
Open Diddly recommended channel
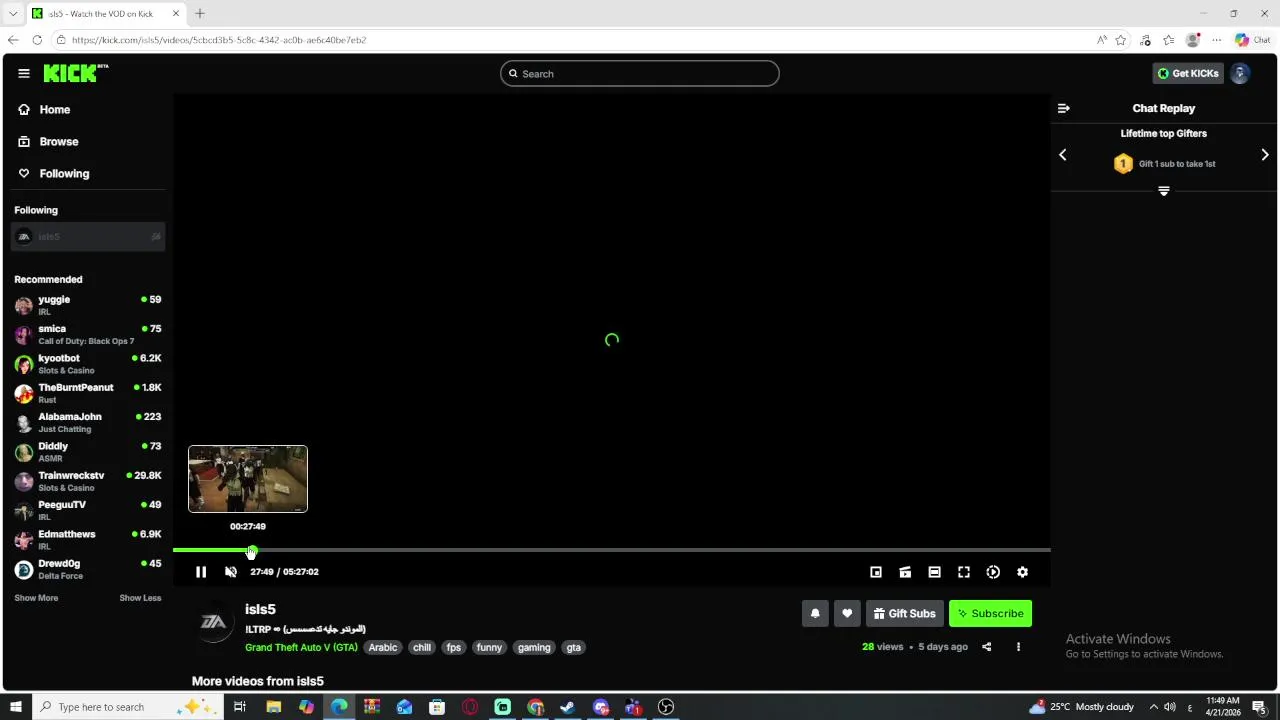point(88,452)
